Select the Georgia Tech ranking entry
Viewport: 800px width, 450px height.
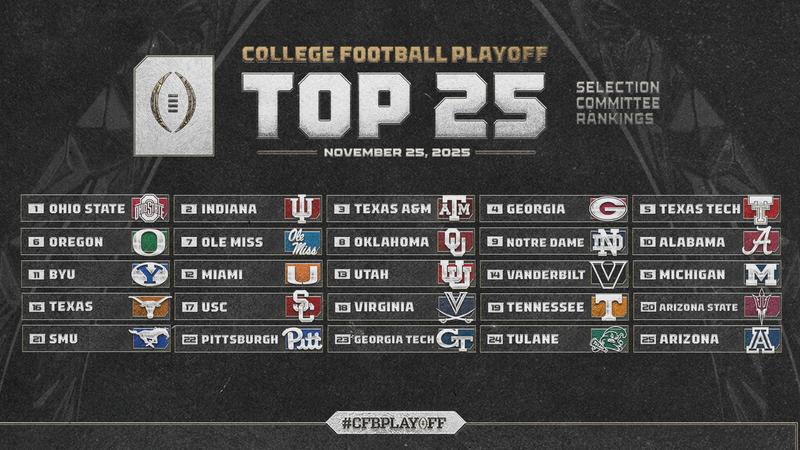point(400,339)
